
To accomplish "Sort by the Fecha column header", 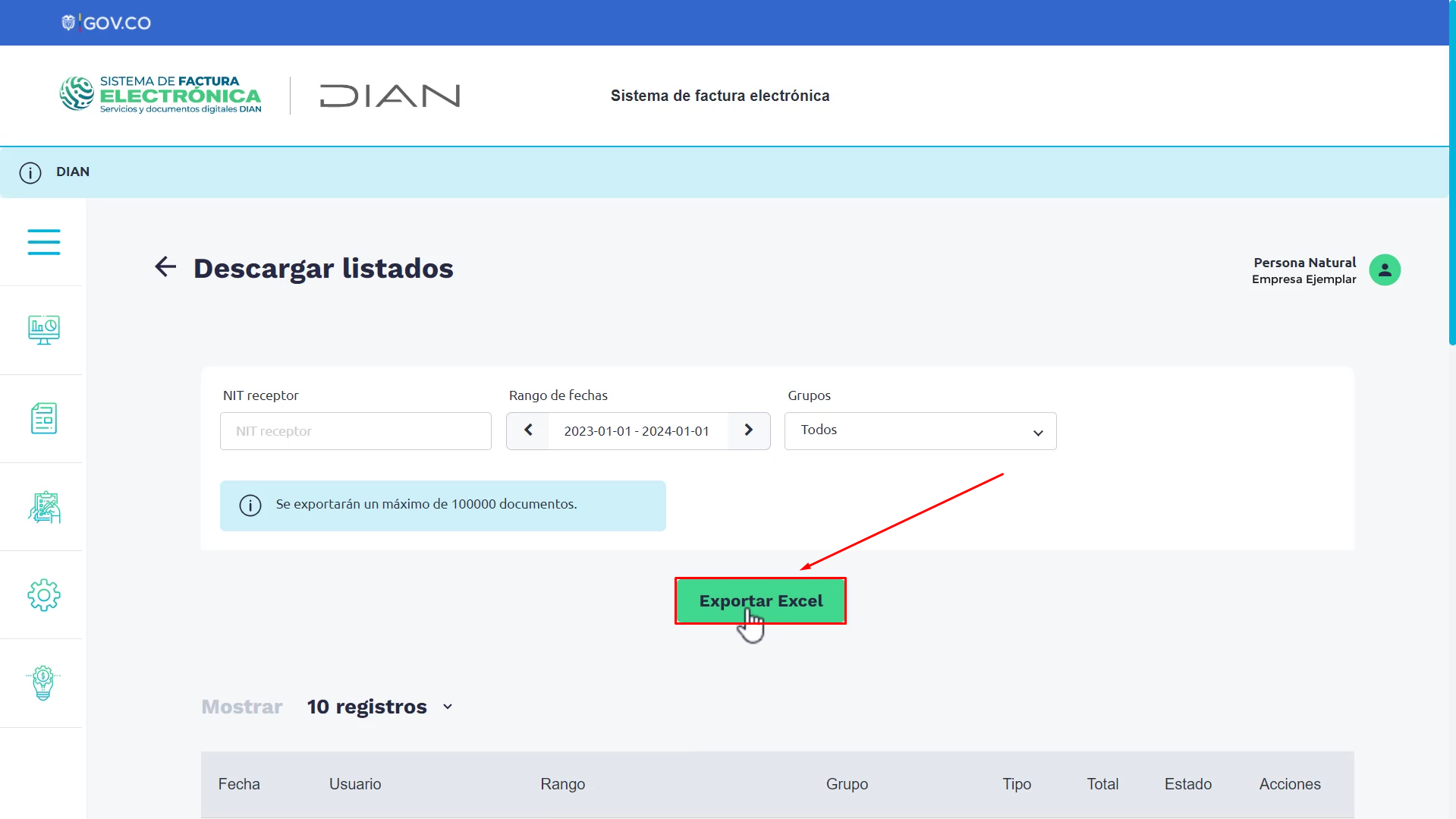I will point(239,784).
